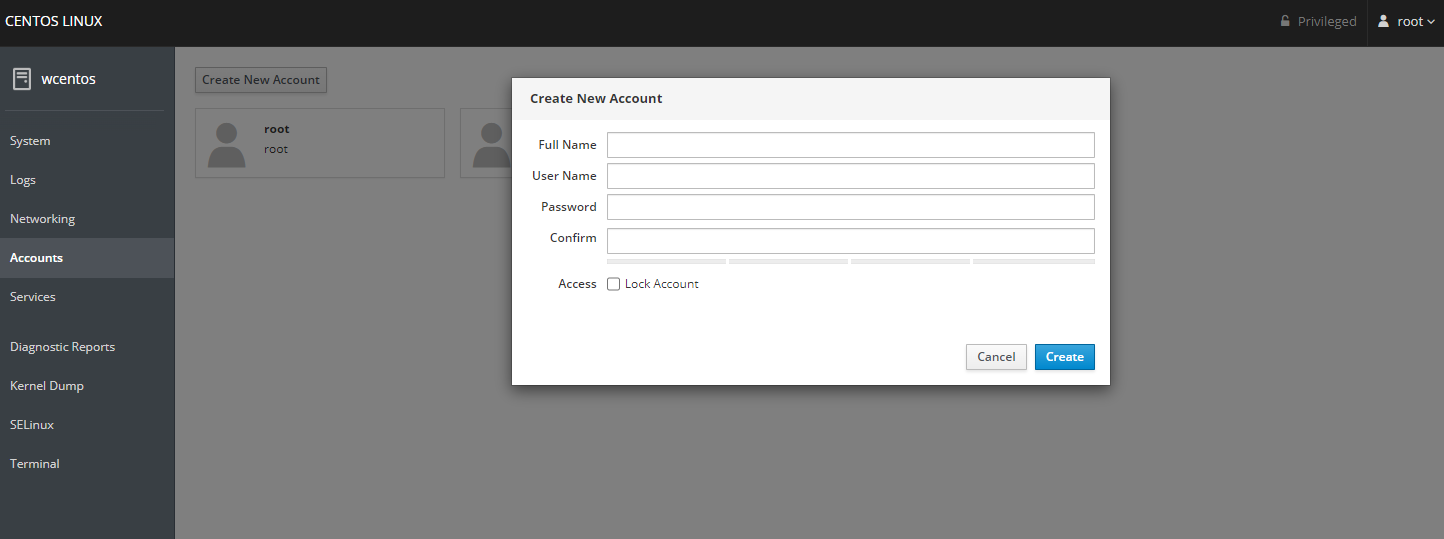Viewport: 1444px width, 539px height.
Task: Click into the Password input field
Action: [851, 207]
